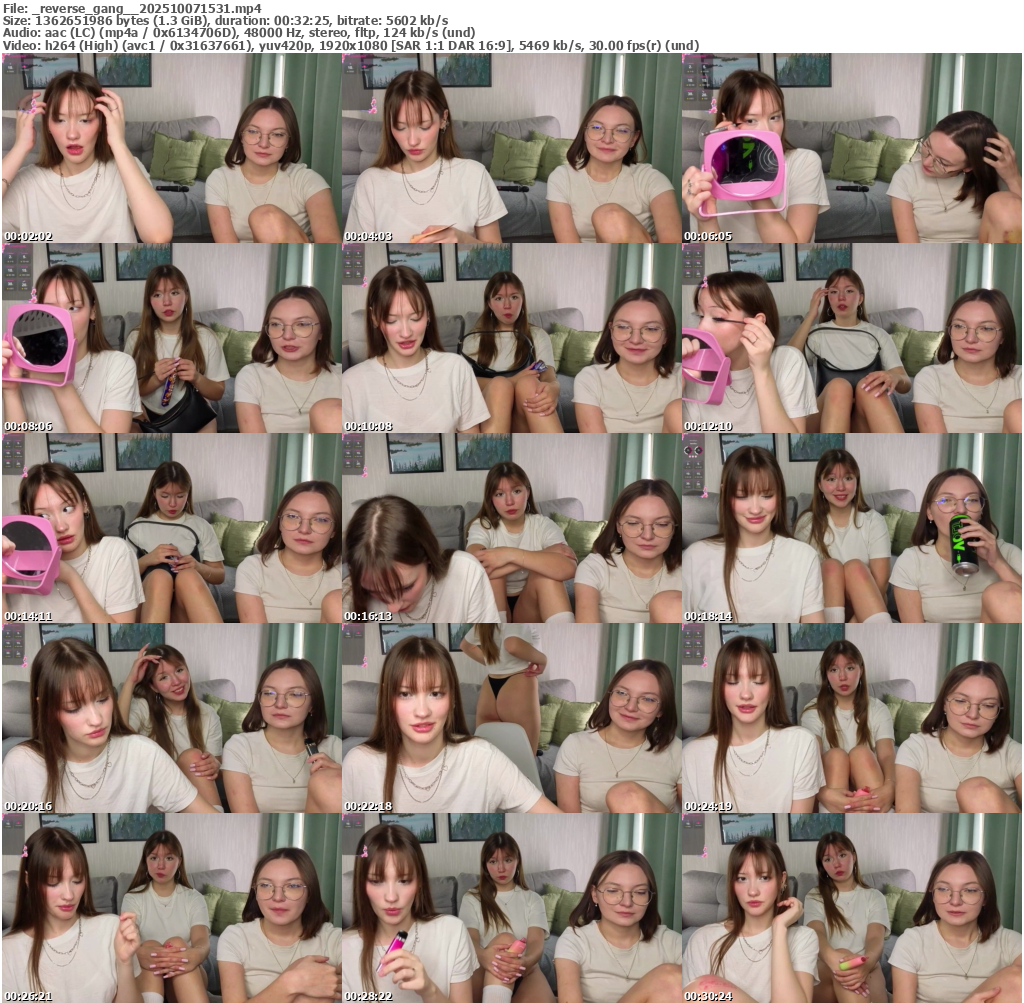Select the file name text reverse_gang 202510071531.mp4
The width and height of the screenshot is (1024, 1003).
pos(146,8)
